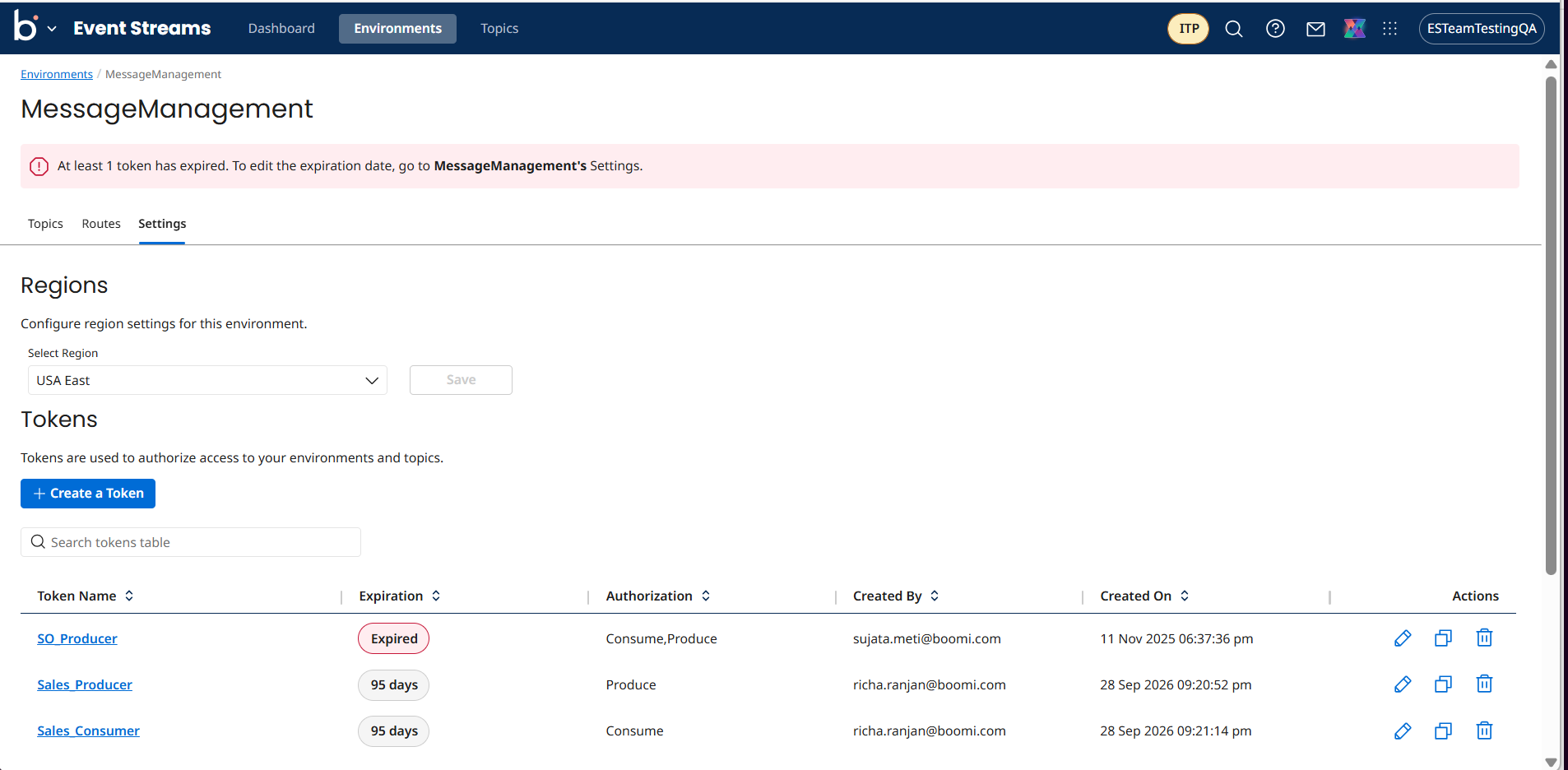
Task: Sort table by Created On
Action: tap(1185, 596)
